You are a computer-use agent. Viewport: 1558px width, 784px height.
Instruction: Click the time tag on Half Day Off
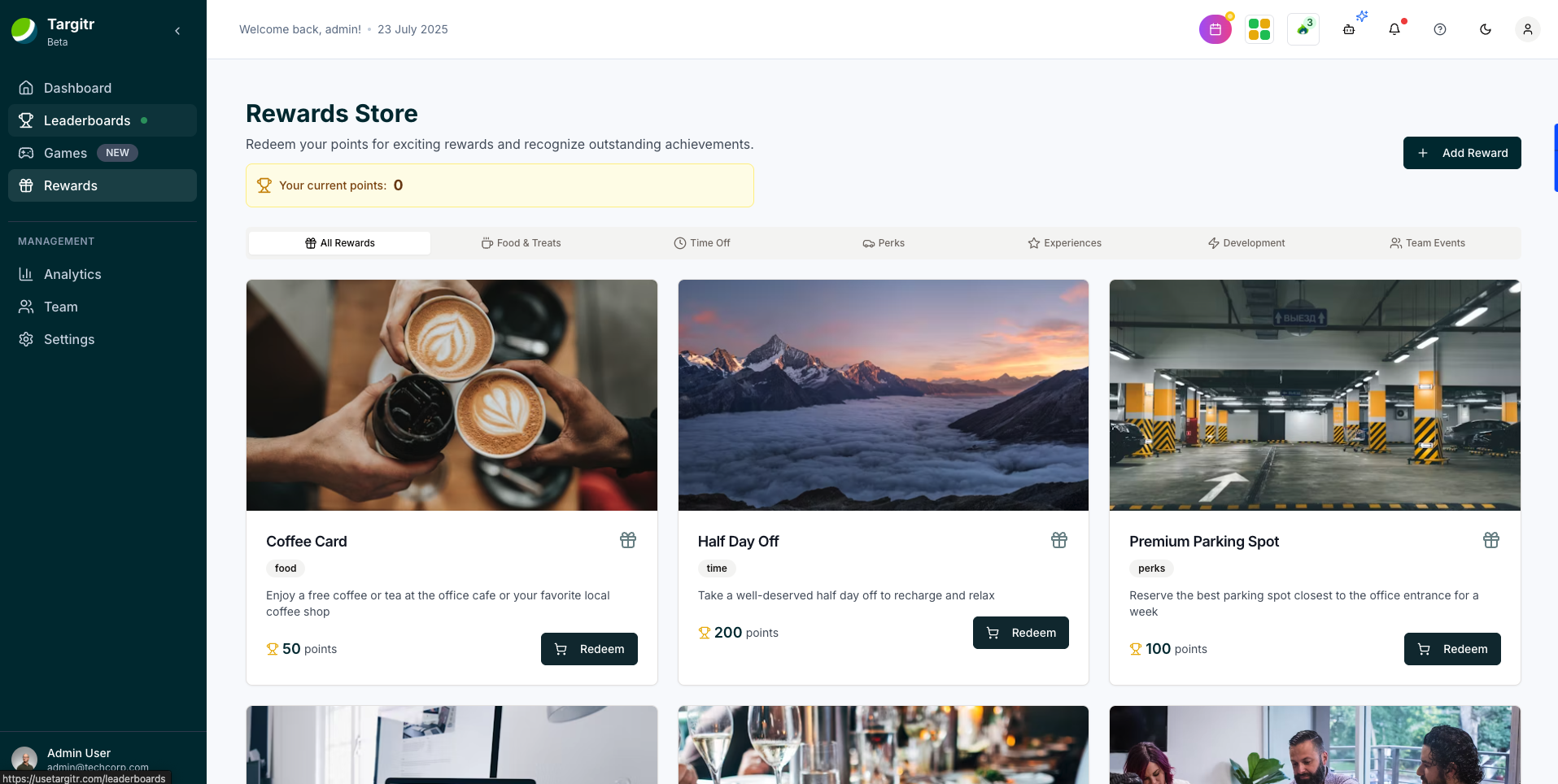pos(717,568)
